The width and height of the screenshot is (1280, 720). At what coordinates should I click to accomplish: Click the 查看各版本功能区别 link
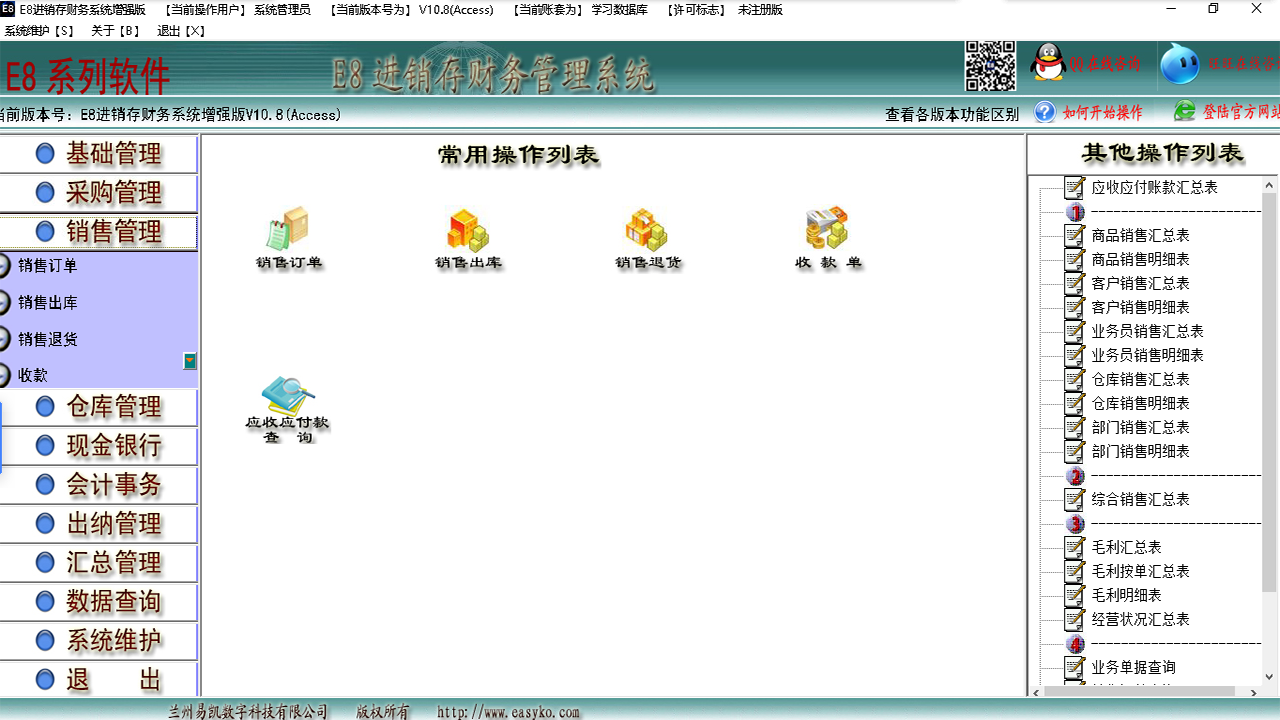point(952,113)
